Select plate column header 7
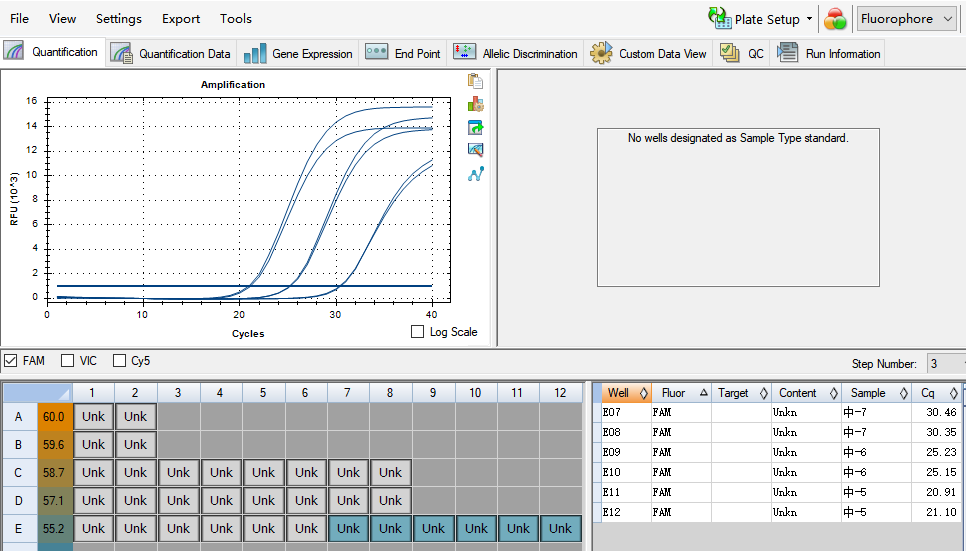Screen dimensions: 966x551 [347, 393]
